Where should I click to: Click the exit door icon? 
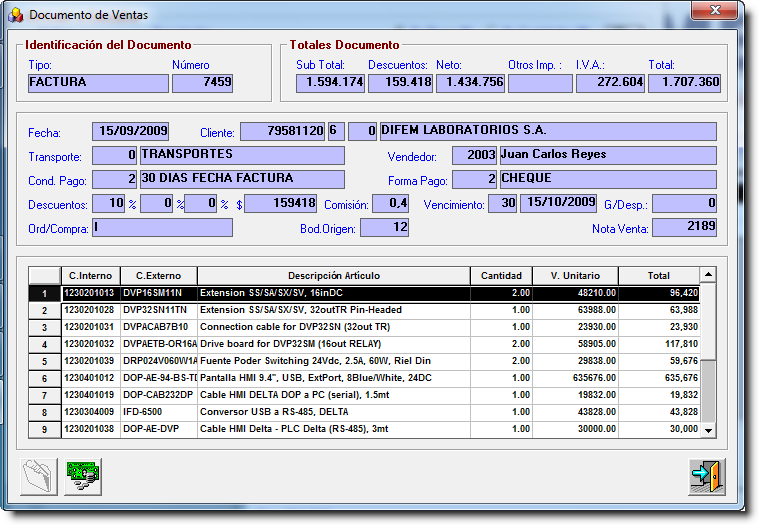tap(707, 476)
